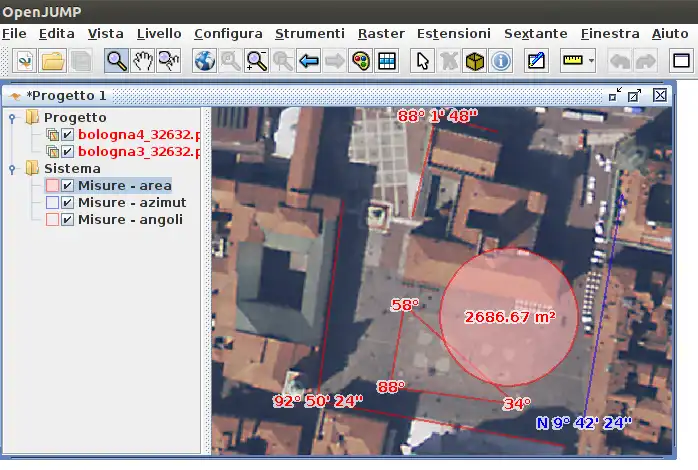
Task: Open the attribute table grid icon
Action: point(387,61)
